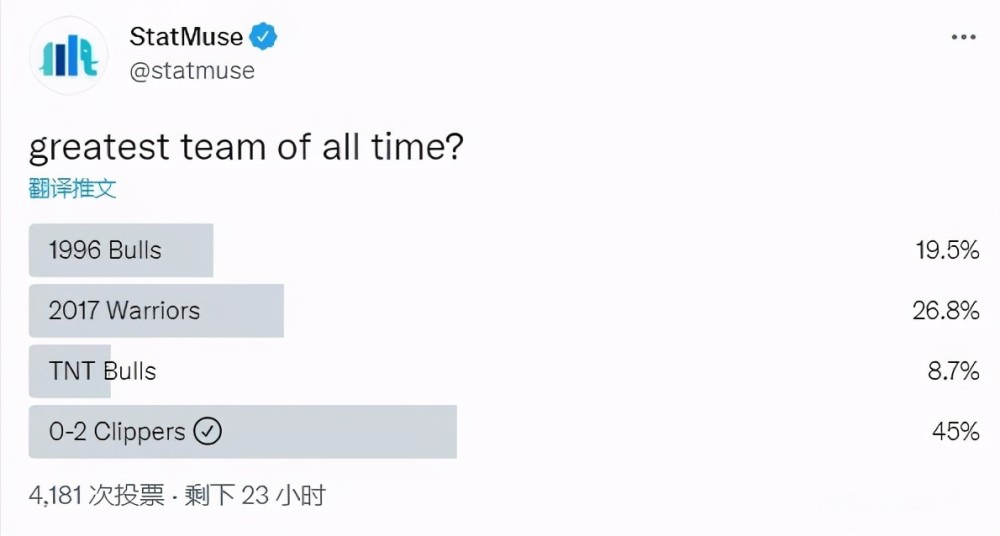
Task: Click the 0-2 Clippers option label text
Action: point(117,431)
